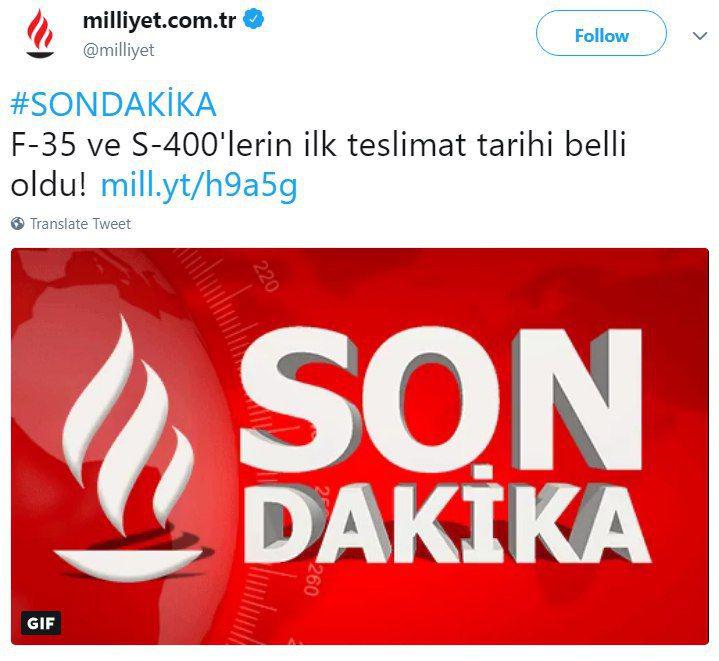Click the F-35 ve S-400 tweet text
This screenshot has height=661, width=719.
[x=318, y=145]
